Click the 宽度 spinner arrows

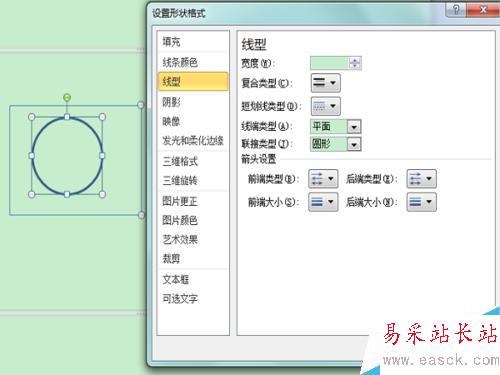point(355,63)
